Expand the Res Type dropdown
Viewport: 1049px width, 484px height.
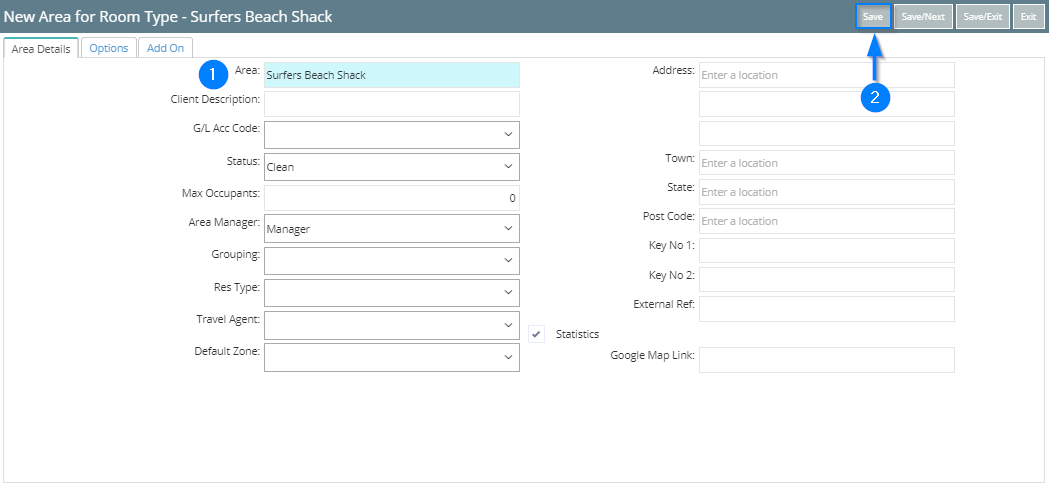coord(391,293)
